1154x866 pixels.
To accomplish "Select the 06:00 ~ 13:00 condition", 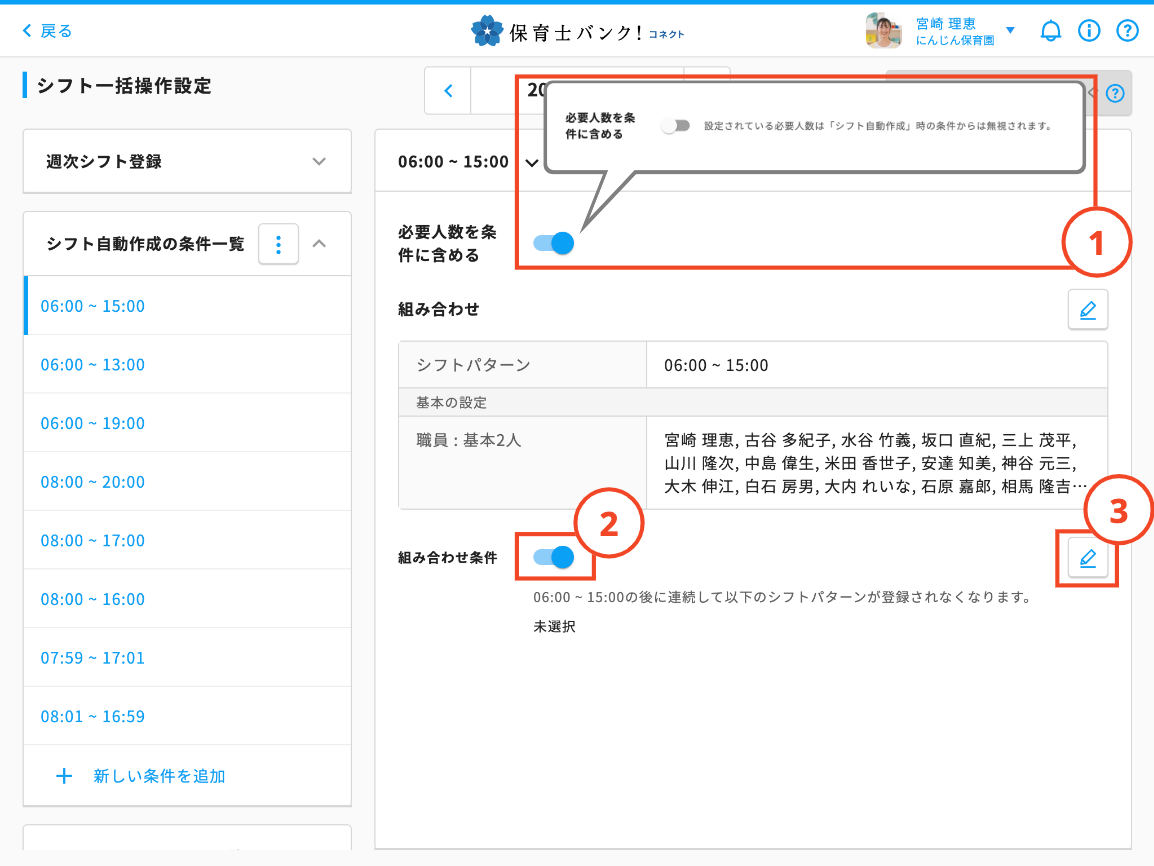I will [x=93, y=365].
